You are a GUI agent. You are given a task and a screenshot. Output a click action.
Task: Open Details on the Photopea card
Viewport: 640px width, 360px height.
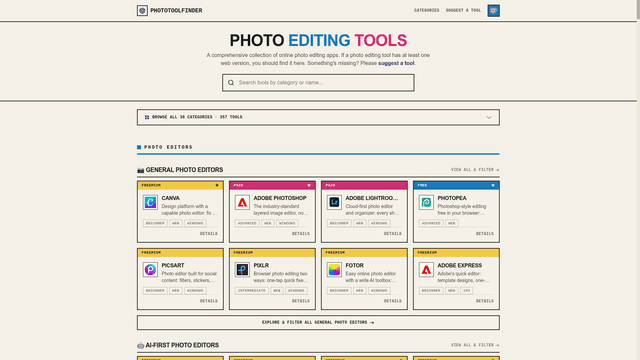(484, 234)
